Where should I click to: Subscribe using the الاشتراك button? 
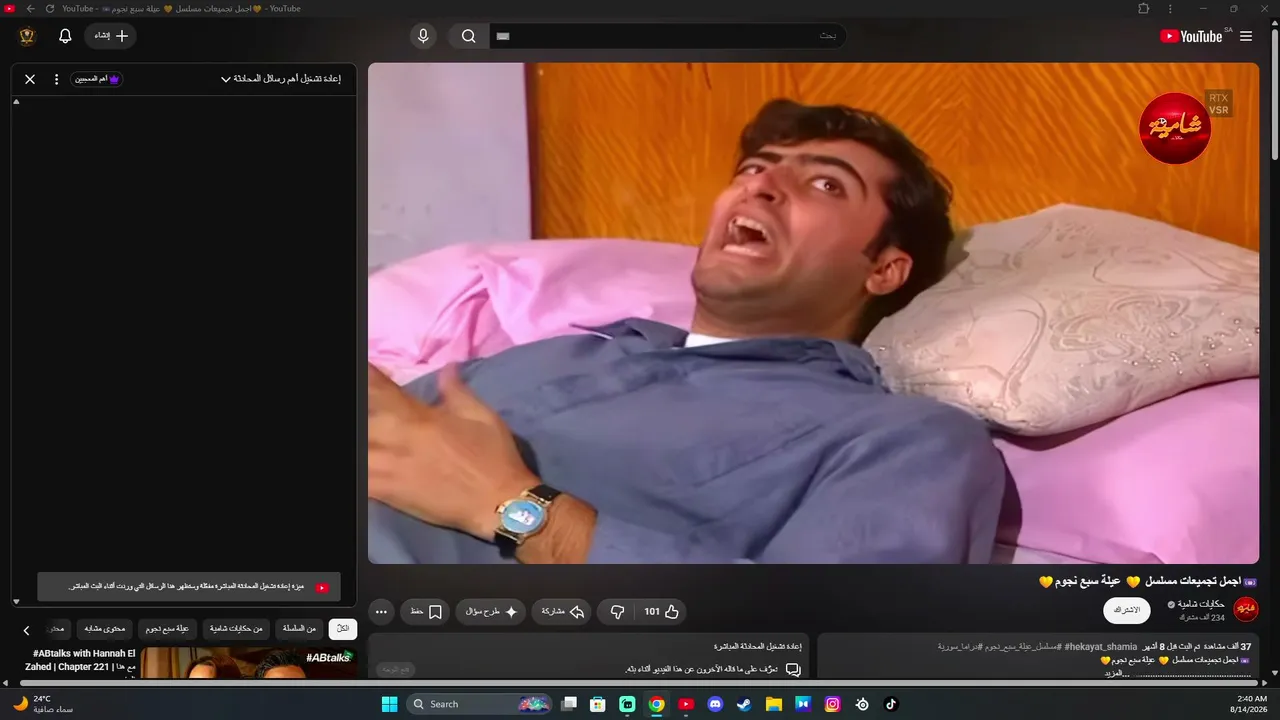[1127, 610]
